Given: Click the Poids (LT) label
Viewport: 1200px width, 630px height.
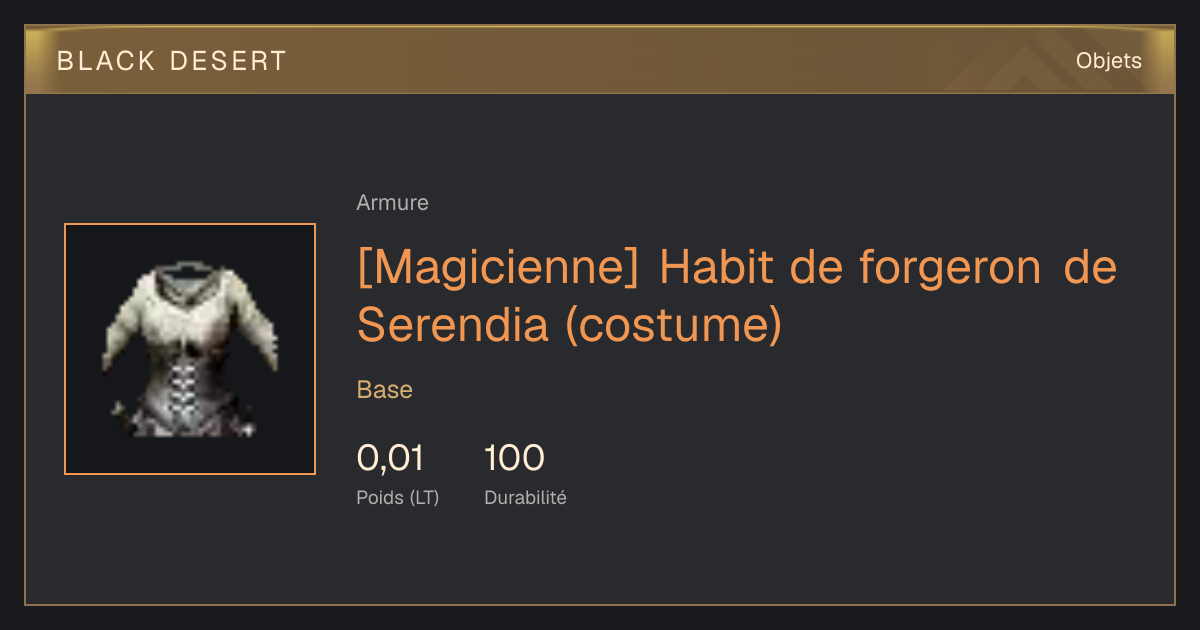Looking at the screenshot, I should tap(398, 497).
